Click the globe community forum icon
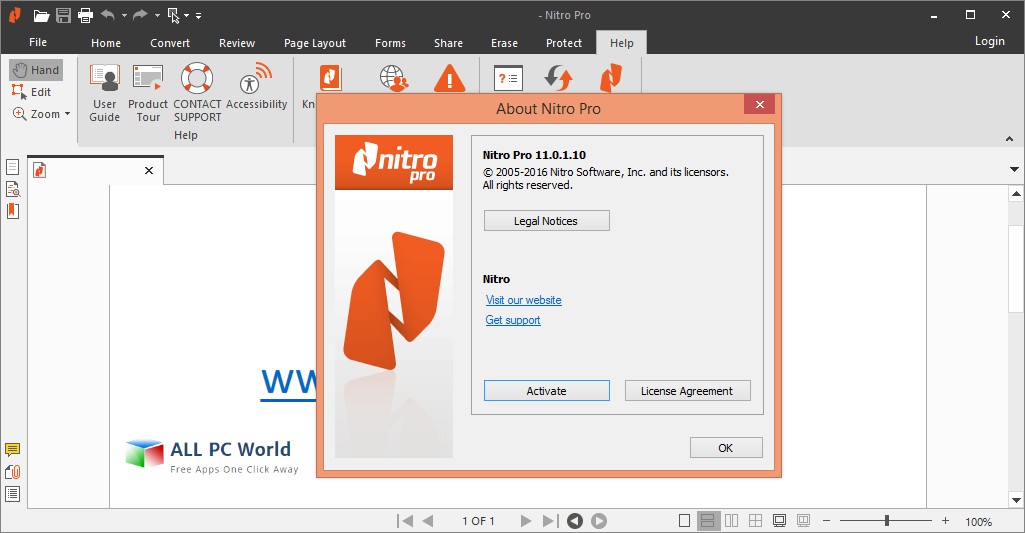 (394, 78)
